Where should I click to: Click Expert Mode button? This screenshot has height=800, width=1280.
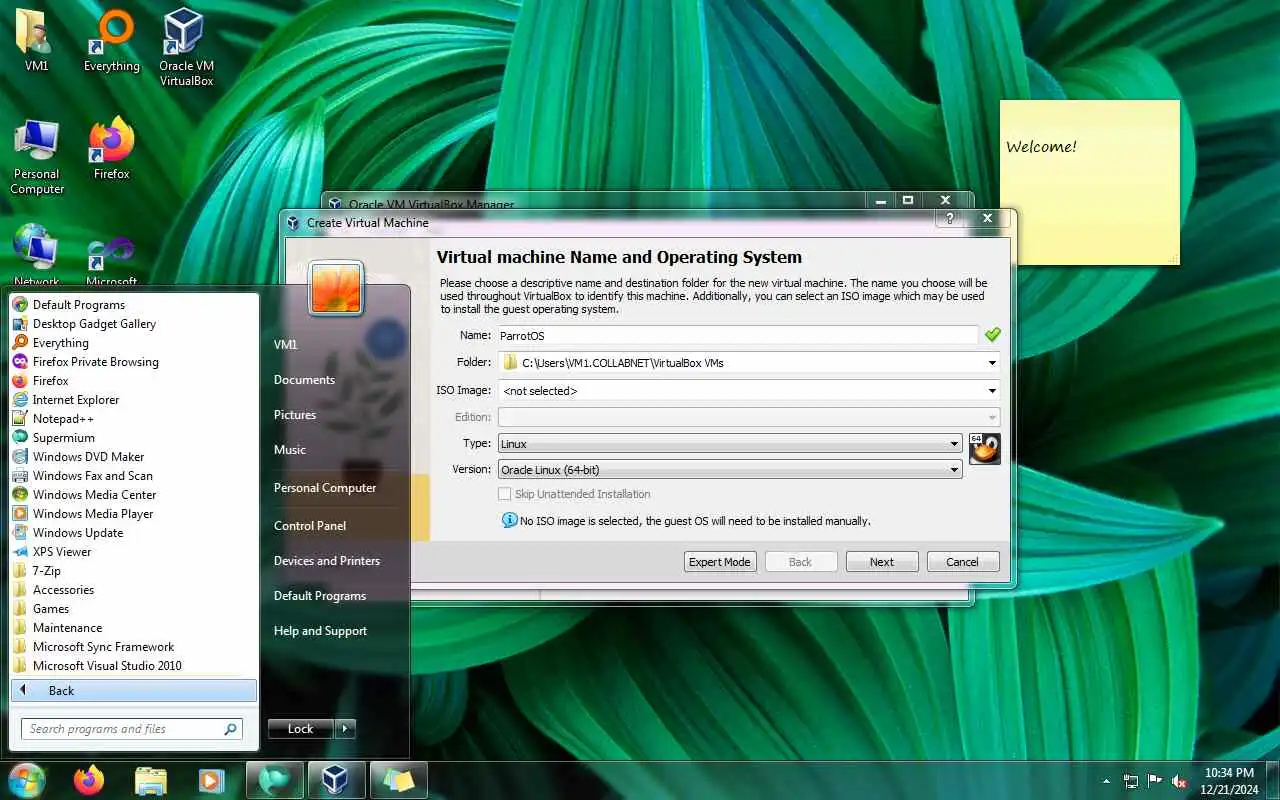(720, 562)
